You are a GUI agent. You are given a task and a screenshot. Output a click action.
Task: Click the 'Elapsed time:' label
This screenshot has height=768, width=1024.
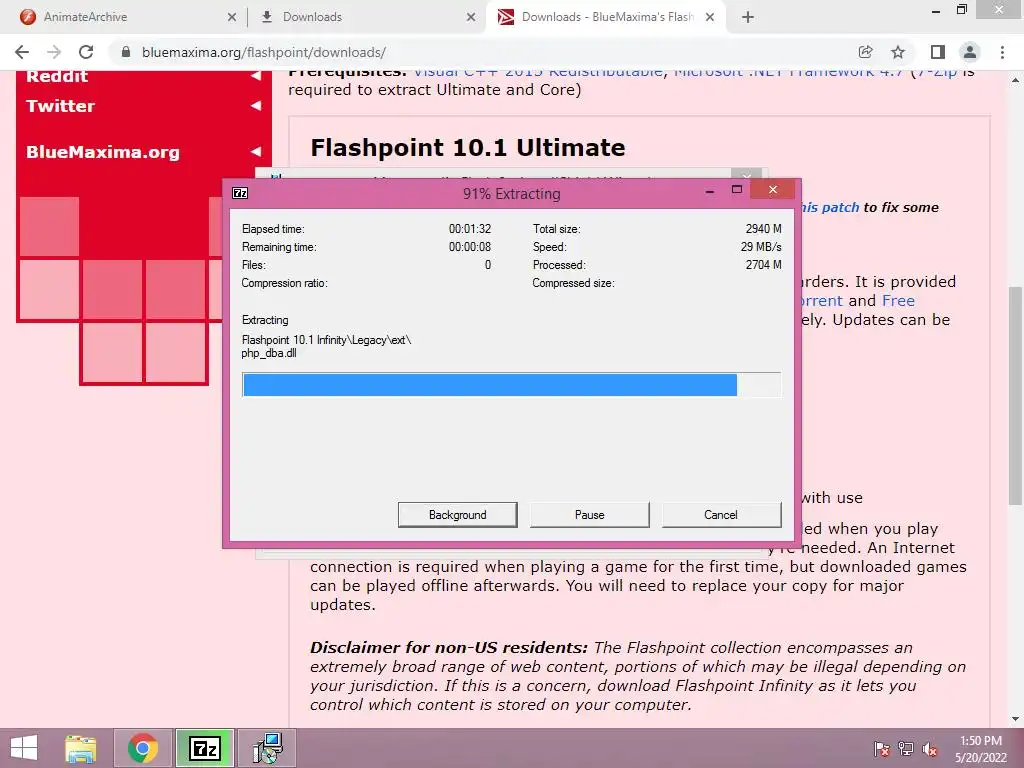(x=273, y=229)
